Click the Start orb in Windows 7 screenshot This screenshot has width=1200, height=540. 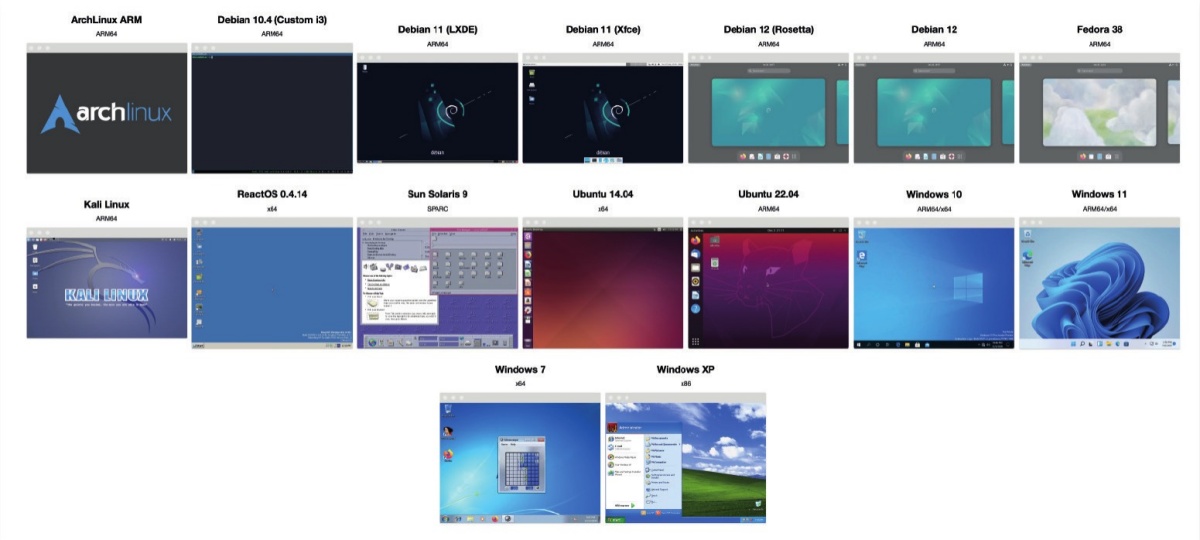pos(446,518)
